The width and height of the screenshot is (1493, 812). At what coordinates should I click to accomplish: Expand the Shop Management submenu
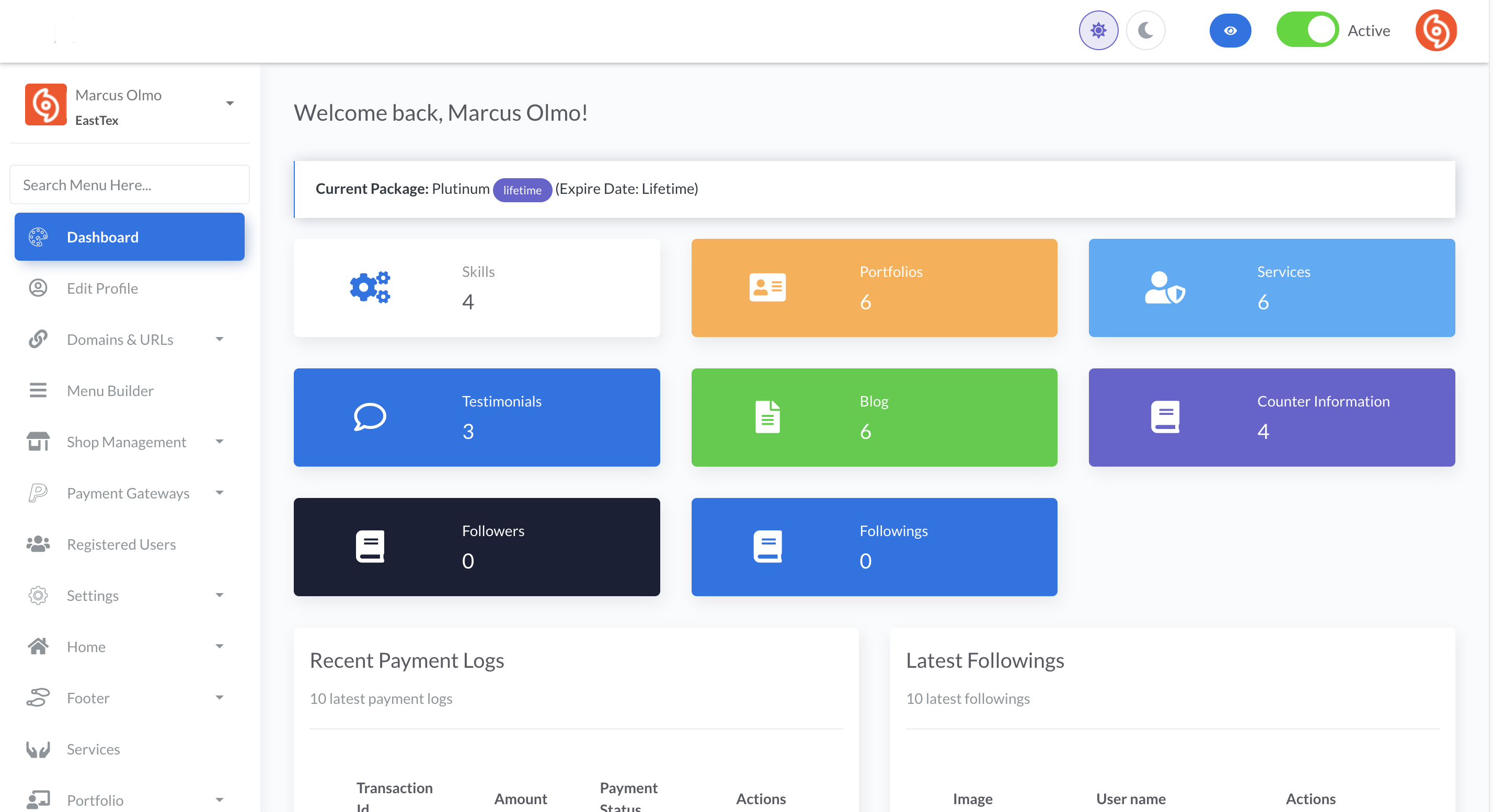219,442
